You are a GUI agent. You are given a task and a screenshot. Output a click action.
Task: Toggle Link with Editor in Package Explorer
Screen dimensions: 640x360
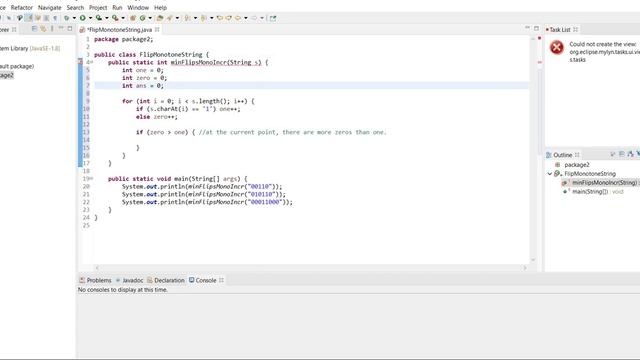pyautogui.click(x=43, y=29)
